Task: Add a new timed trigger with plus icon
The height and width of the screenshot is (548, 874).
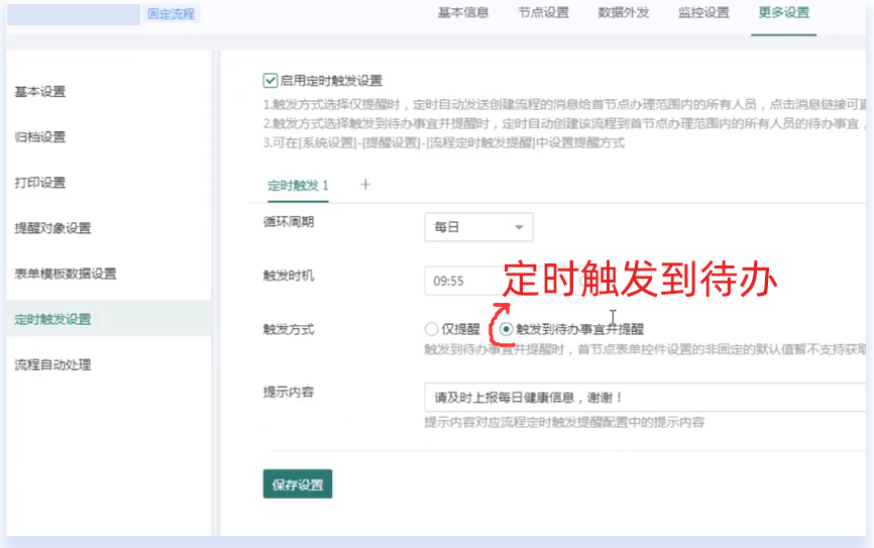Action: tap(365, 185)
